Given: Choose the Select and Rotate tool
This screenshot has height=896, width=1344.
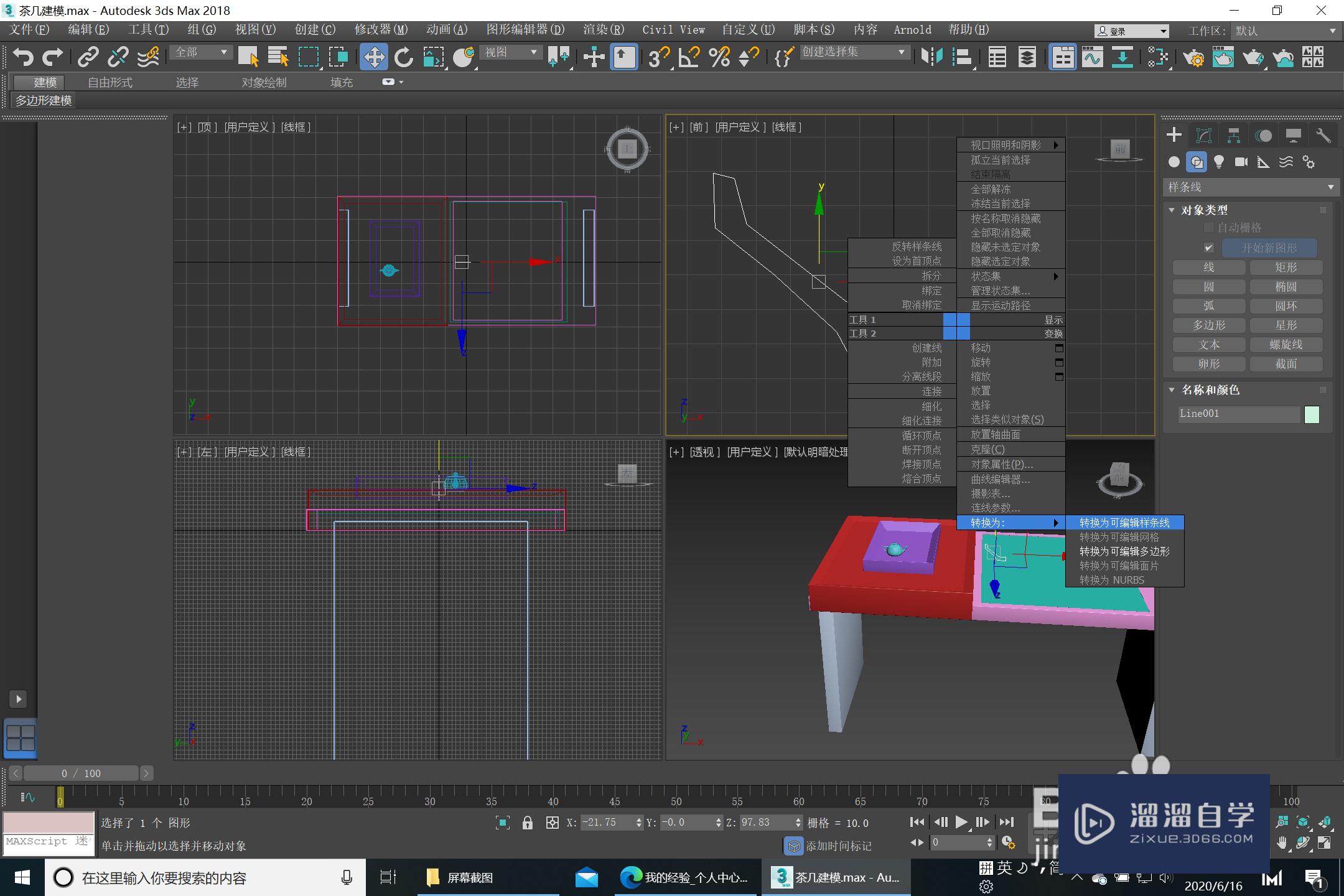Looking at the screenshot, I should (x=404, y=57).
